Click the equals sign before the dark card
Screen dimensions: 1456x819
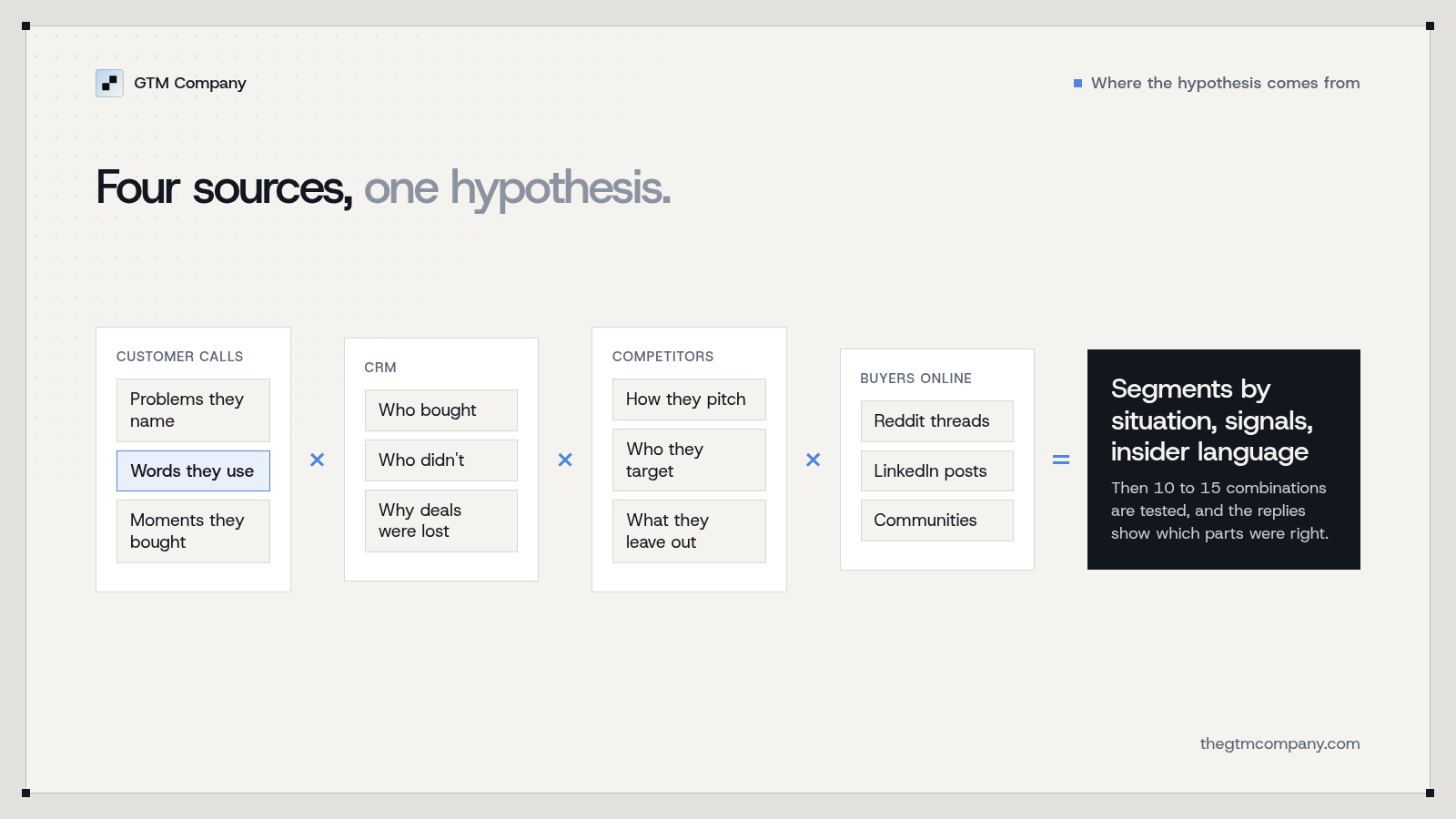tap(1061, 460)
